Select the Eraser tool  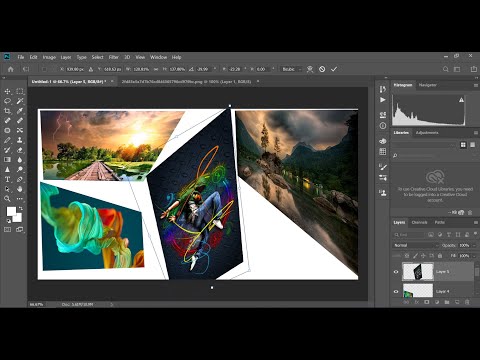point(20,150)
